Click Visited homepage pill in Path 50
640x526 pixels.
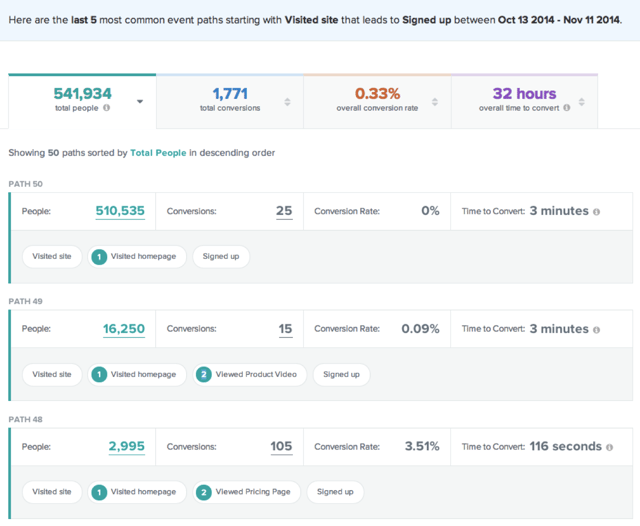[x=137, y=257]
